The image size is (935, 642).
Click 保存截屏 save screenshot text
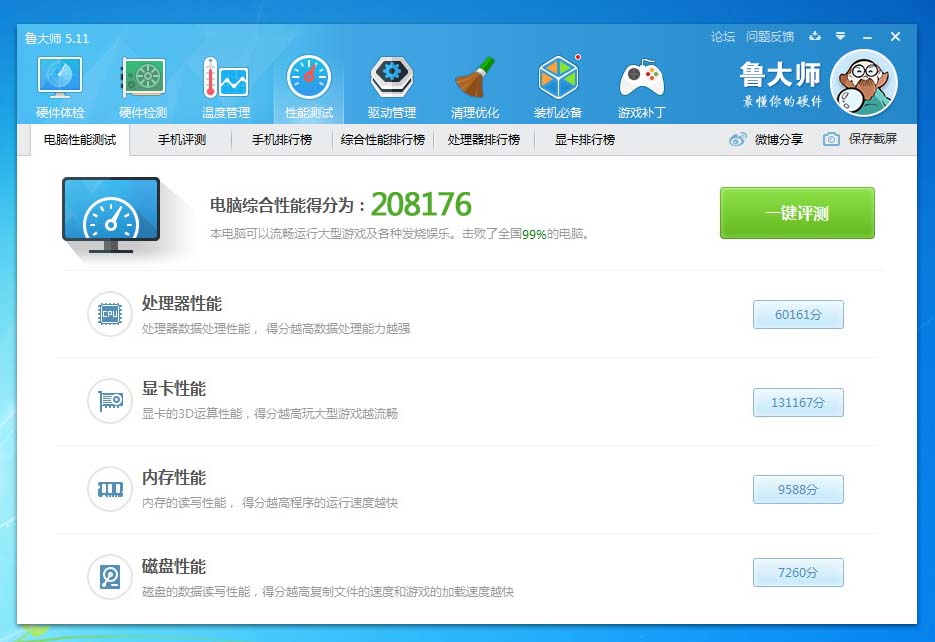point(873,139)
